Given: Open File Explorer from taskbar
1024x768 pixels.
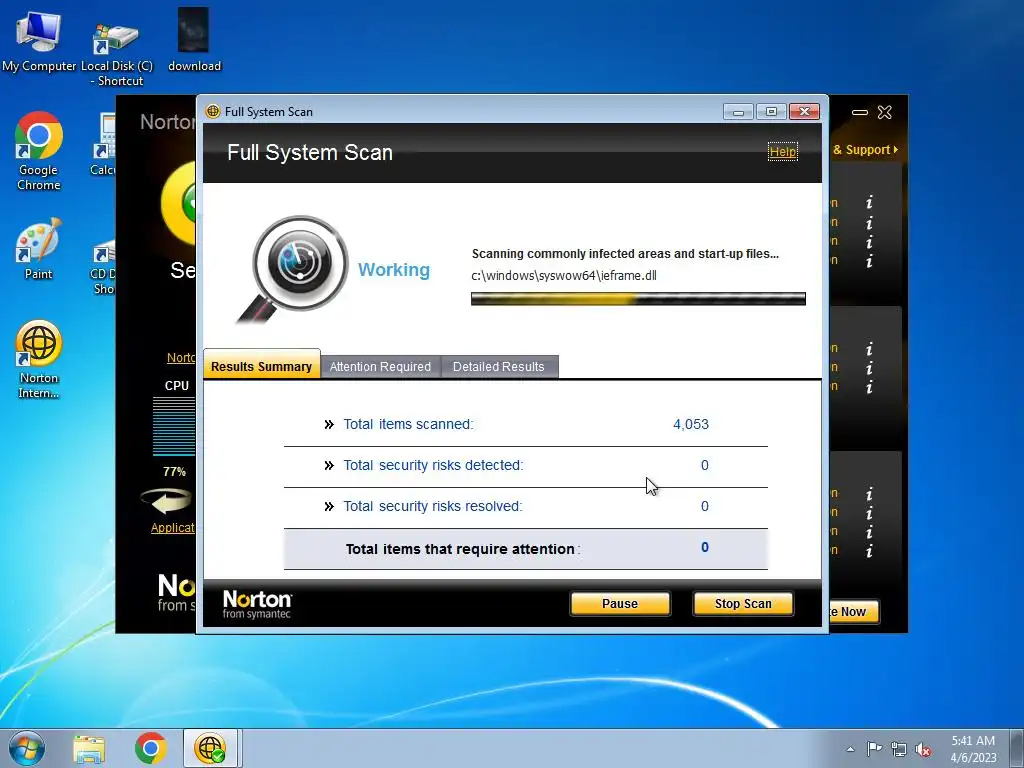Looking at the screenshot, I should coord(89,749).
